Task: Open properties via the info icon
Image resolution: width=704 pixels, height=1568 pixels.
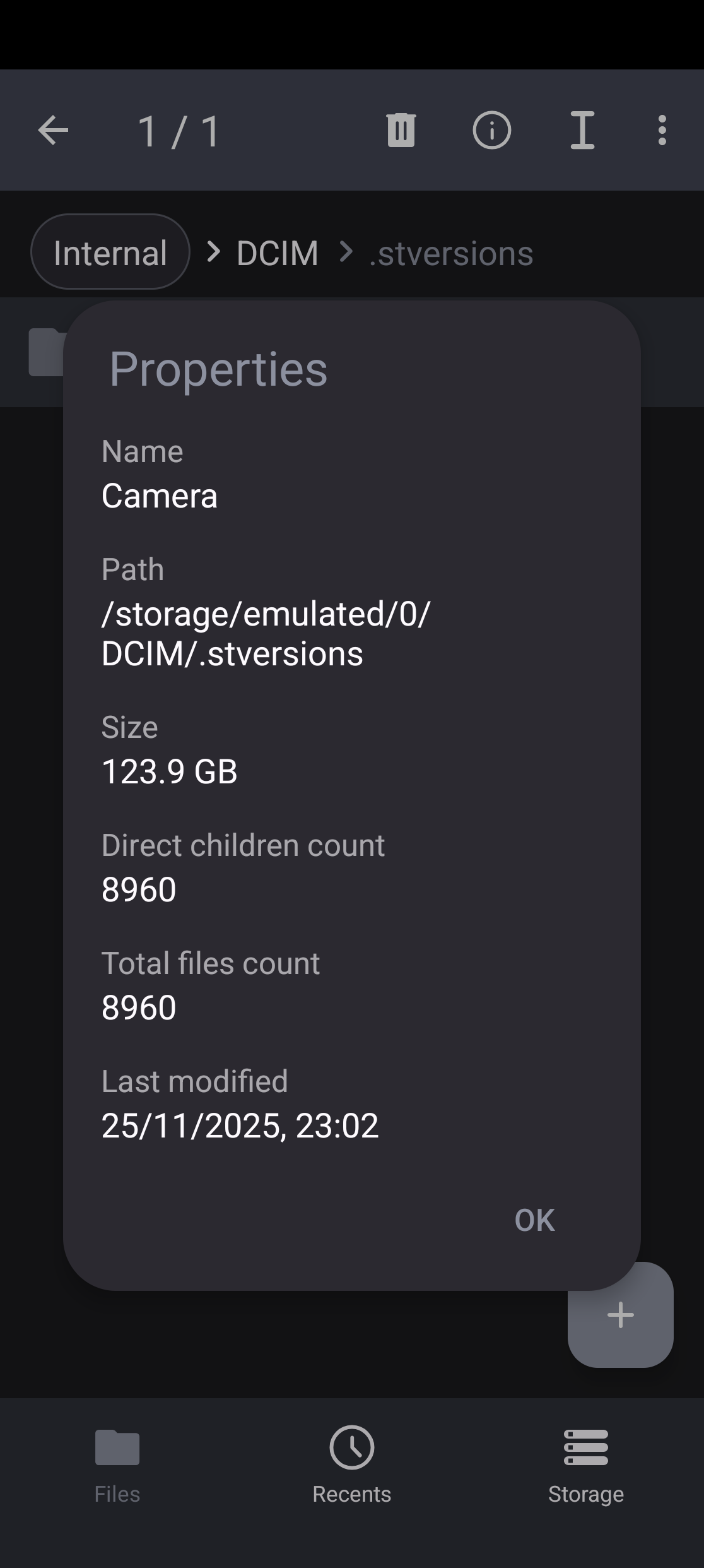Action: pos(491,131)
